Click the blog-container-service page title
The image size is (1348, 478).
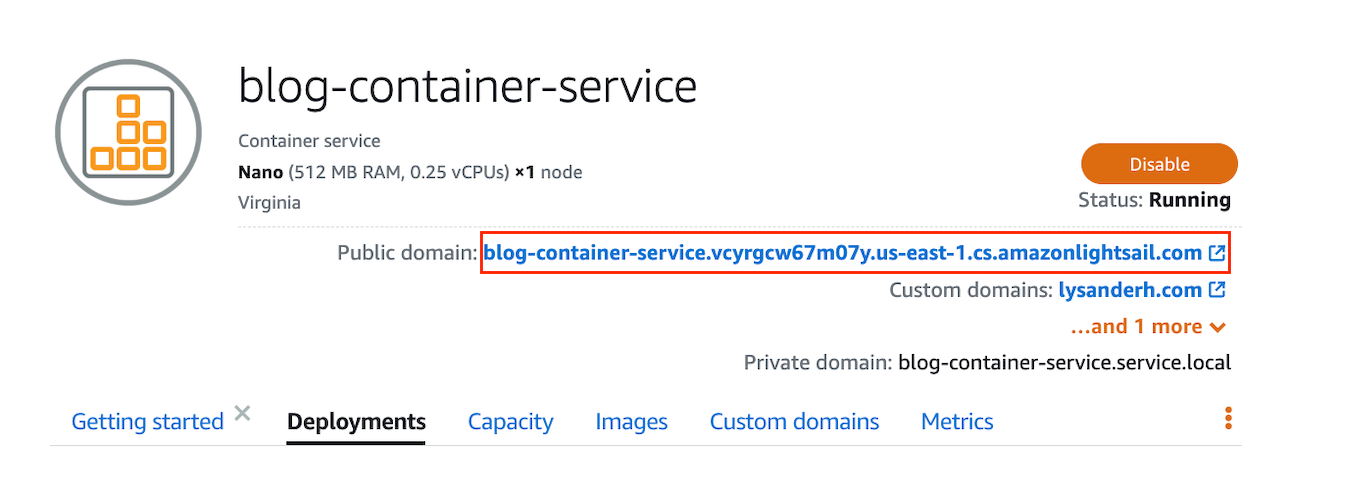467,87
